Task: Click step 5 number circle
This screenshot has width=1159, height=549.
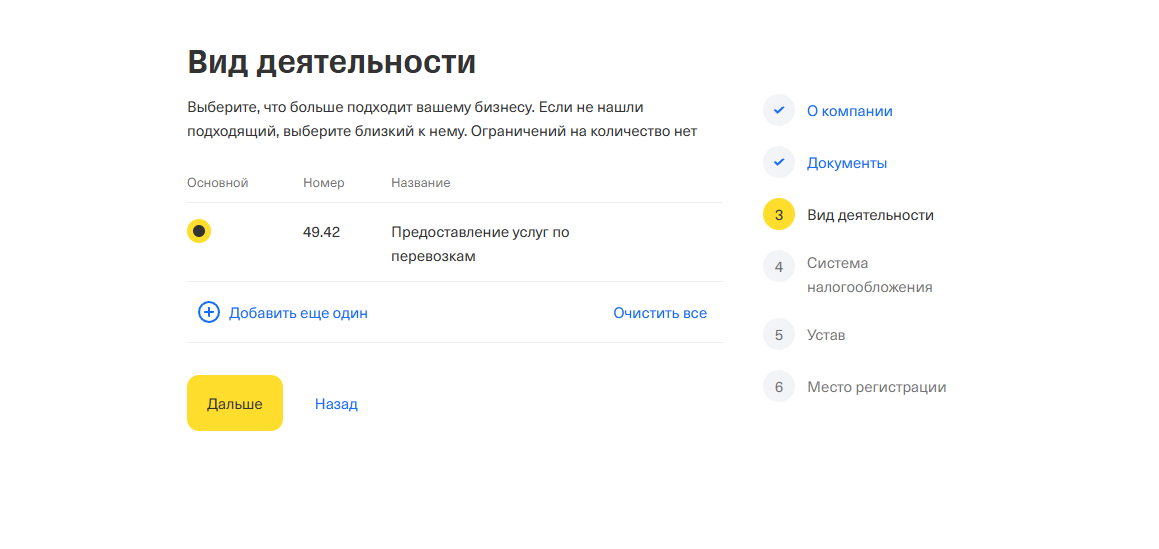Action: (x=778, y=335)
